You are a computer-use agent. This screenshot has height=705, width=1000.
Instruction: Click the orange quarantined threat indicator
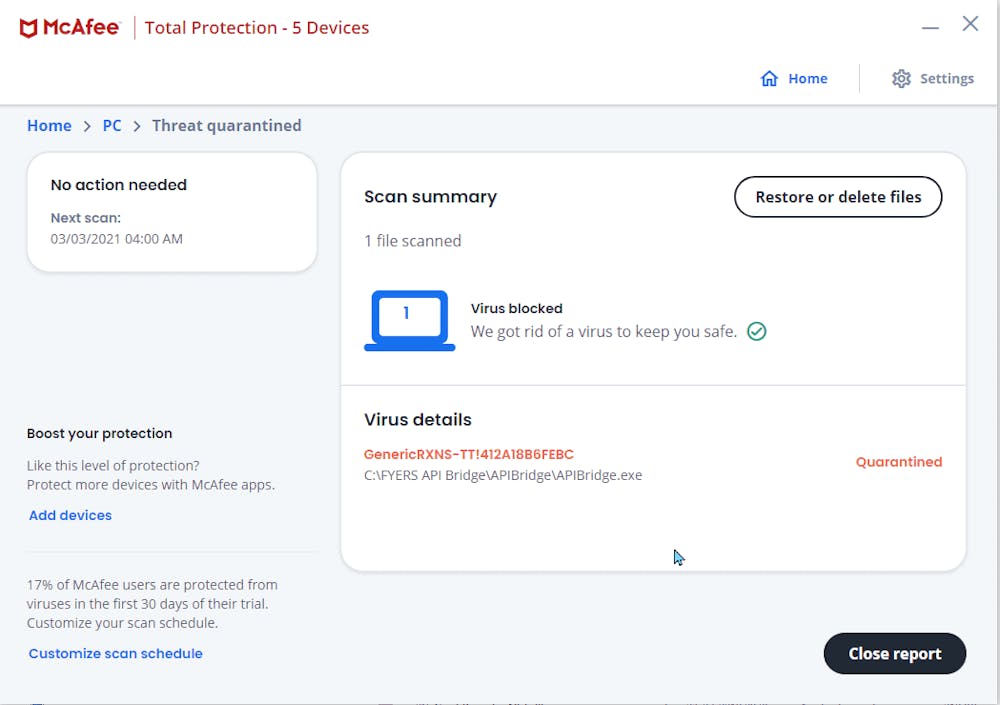(x=898, y=461)
